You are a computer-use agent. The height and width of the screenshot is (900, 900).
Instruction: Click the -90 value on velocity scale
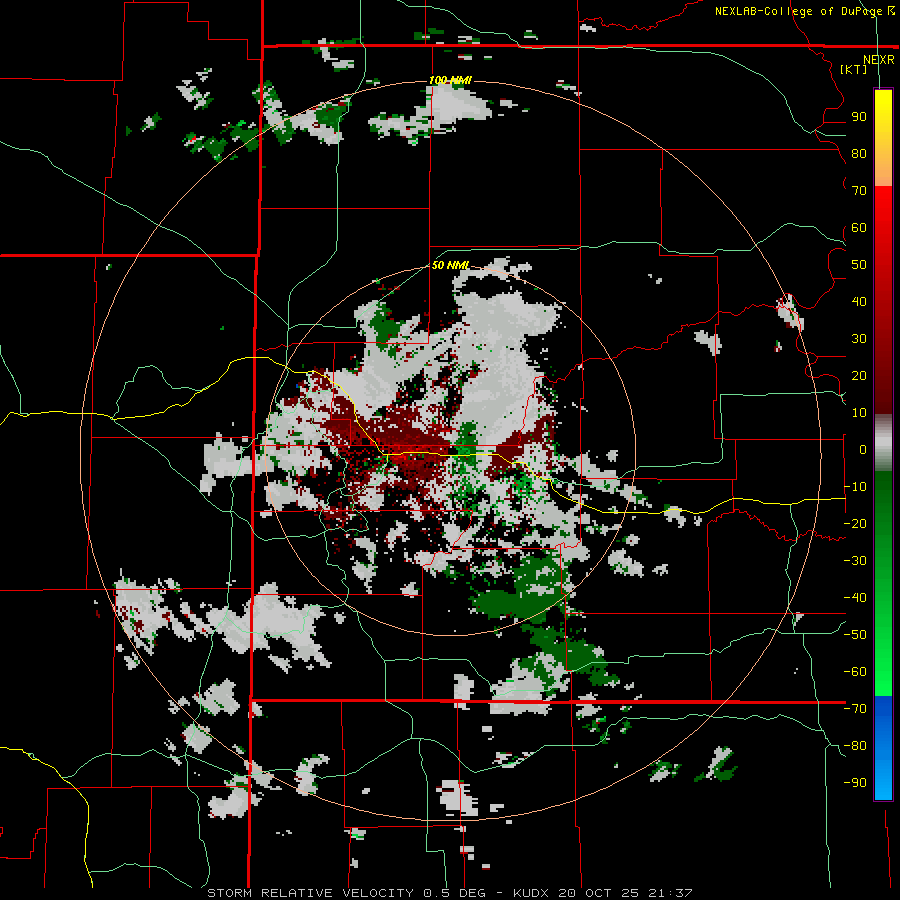(x=855, y=783)
